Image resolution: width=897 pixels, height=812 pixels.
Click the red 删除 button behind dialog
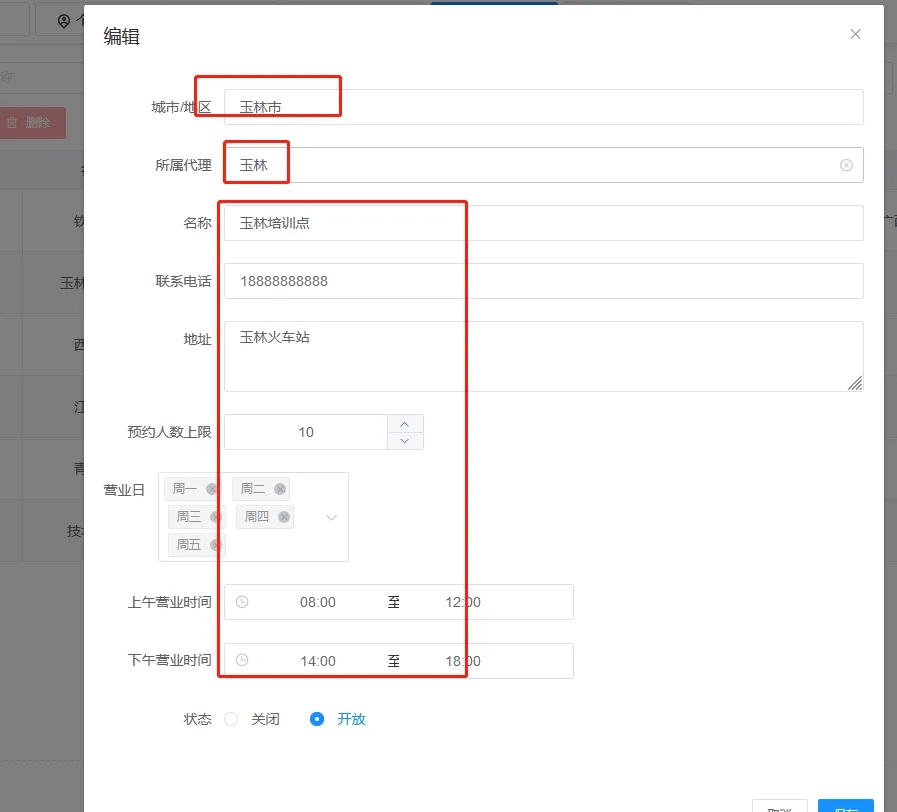click(x=32, y=123)
